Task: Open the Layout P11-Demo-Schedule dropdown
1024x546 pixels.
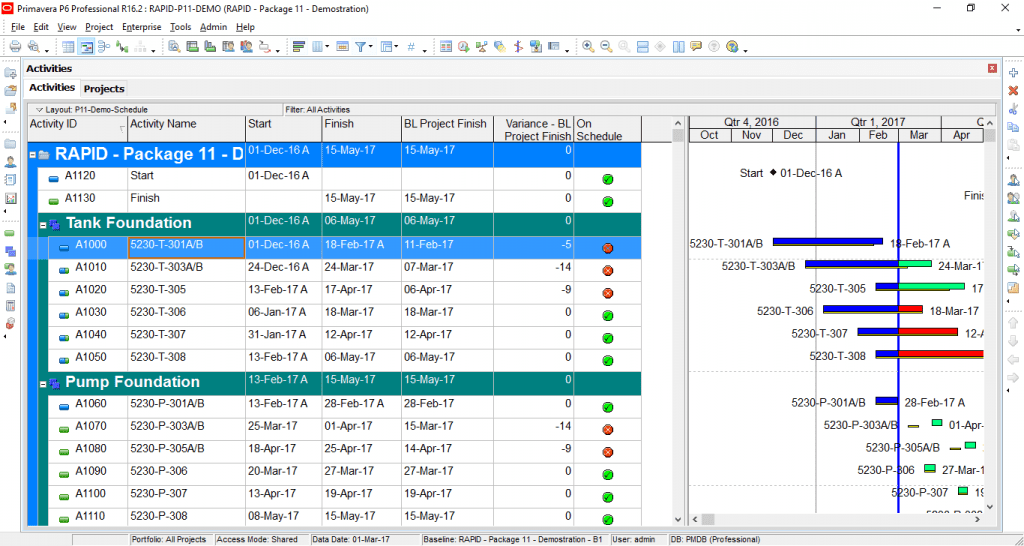Action: coord(39,110)
